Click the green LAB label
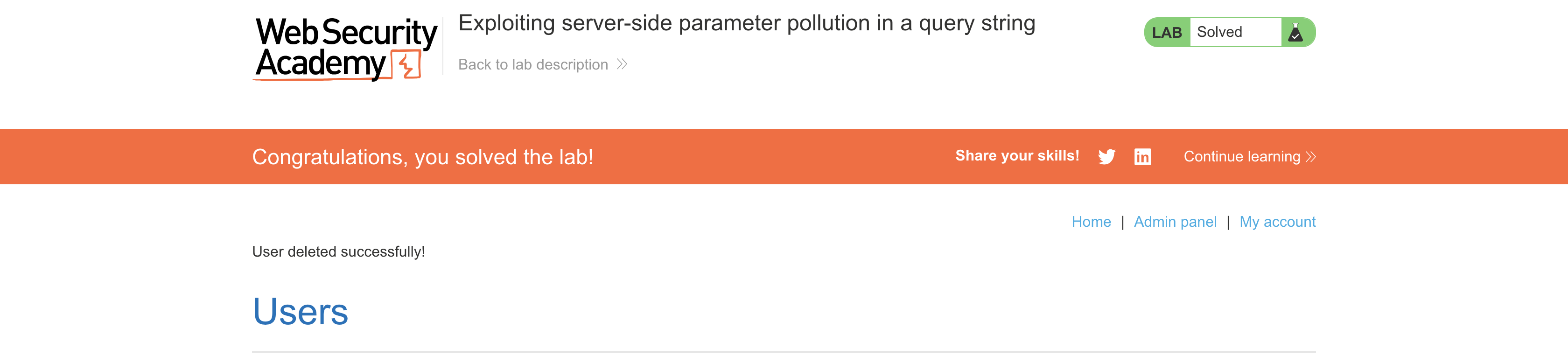 click(x=1166, y=32)
